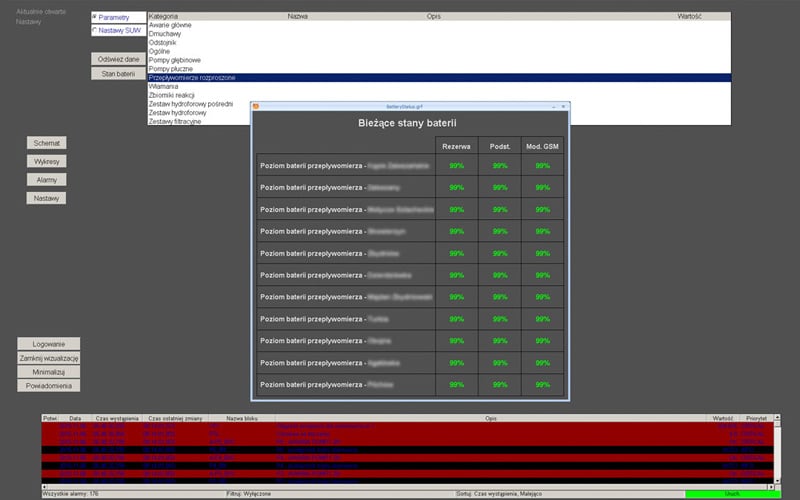Sort alarms by Priorytet column header
Screen dimensions: 800x500
point(756,418)
